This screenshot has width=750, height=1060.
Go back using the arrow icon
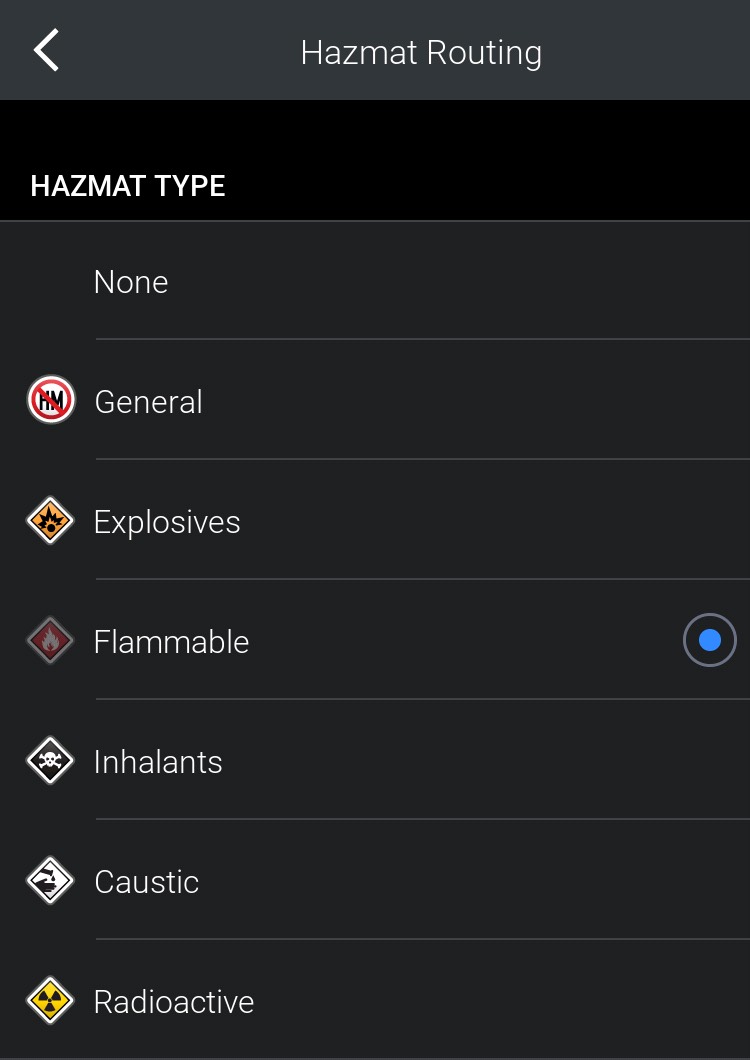pyautogui.click(x=46, y=51)
